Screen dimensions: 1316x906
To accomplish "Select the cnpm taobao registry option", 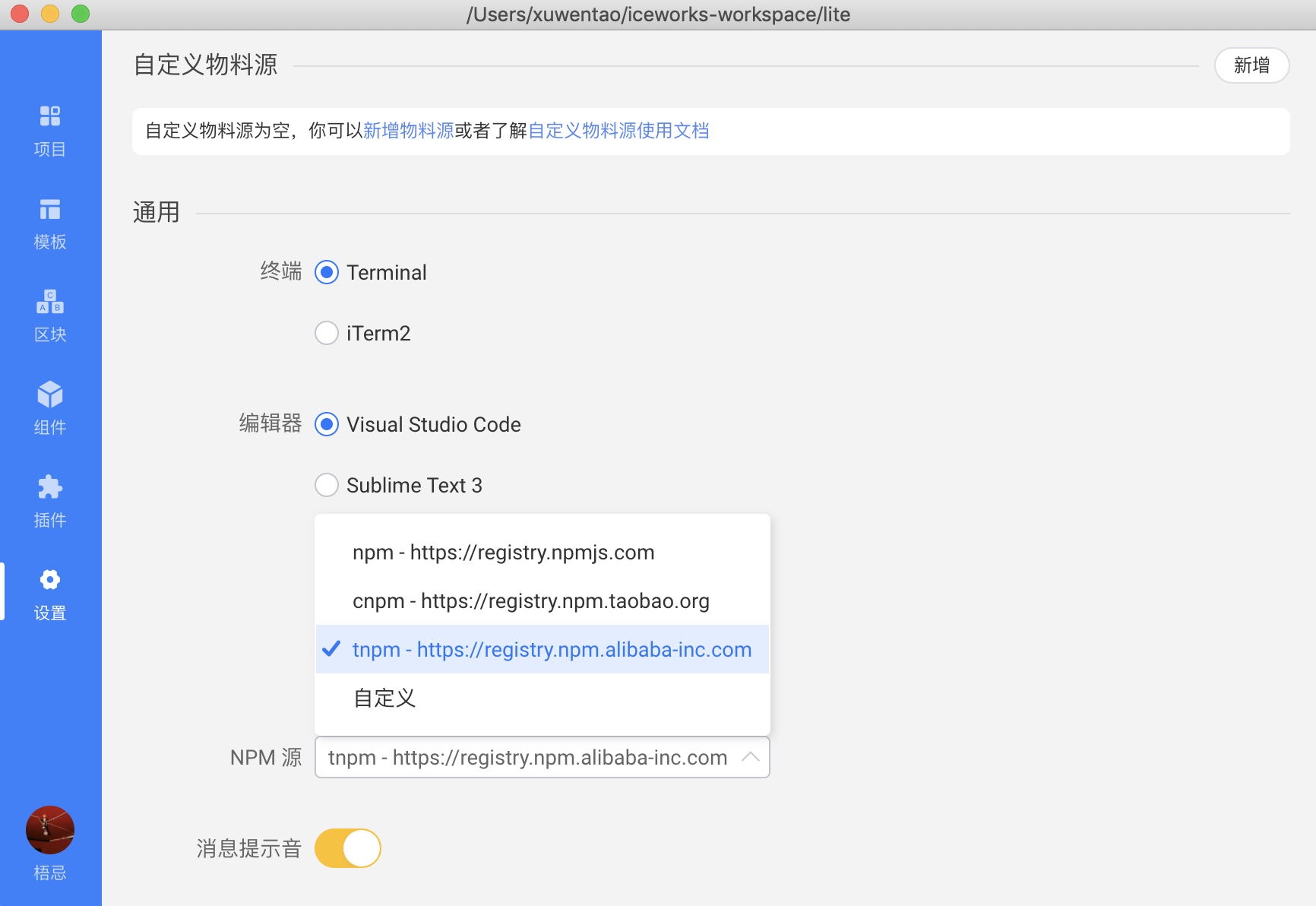I will [530, 600].
